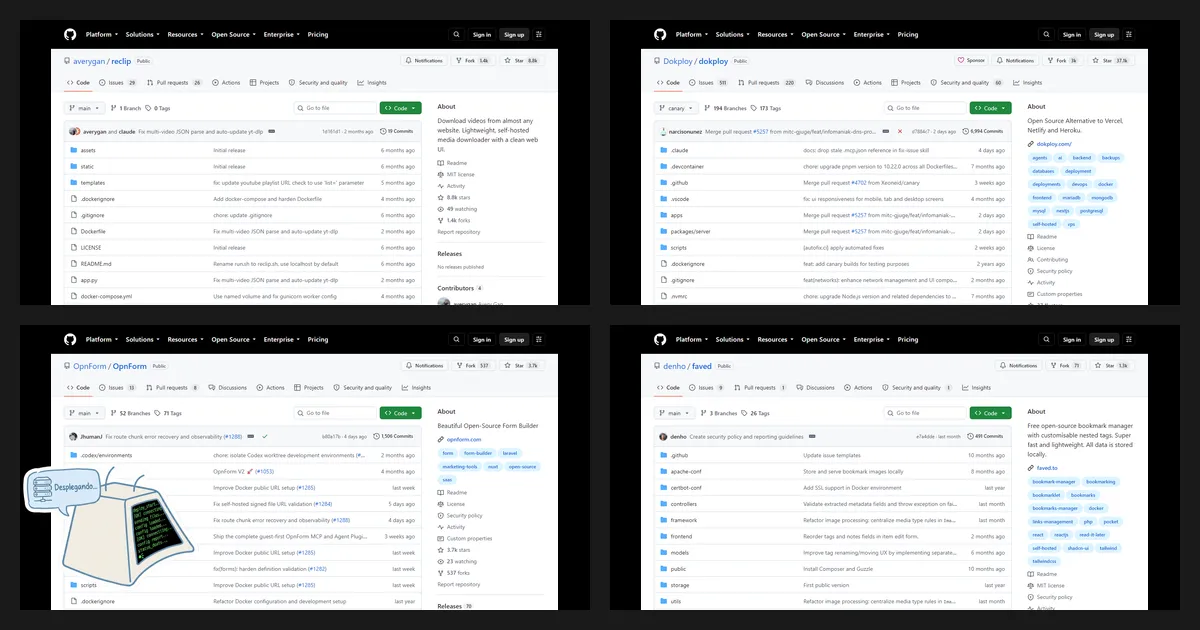Click the red failed-check X icon in dokploy

coord(900,131)
